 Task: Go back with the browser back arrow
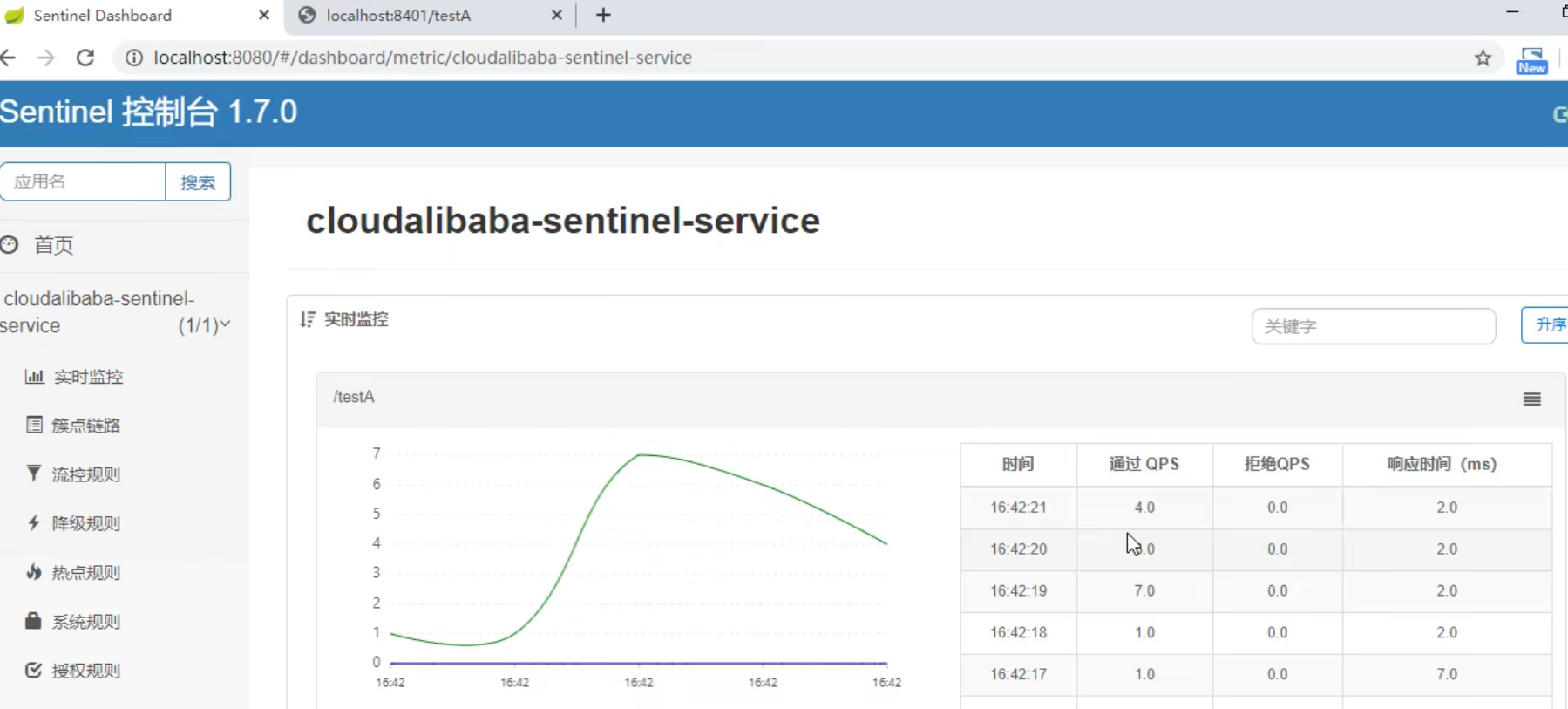9,58
